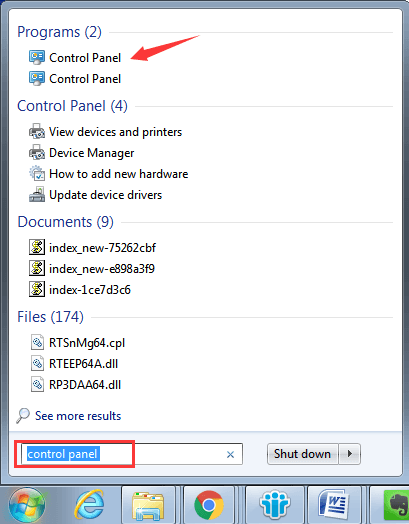Follow the See more results link
The height and width of the screenshot is (524, 409).
click(x=78, y=416)
